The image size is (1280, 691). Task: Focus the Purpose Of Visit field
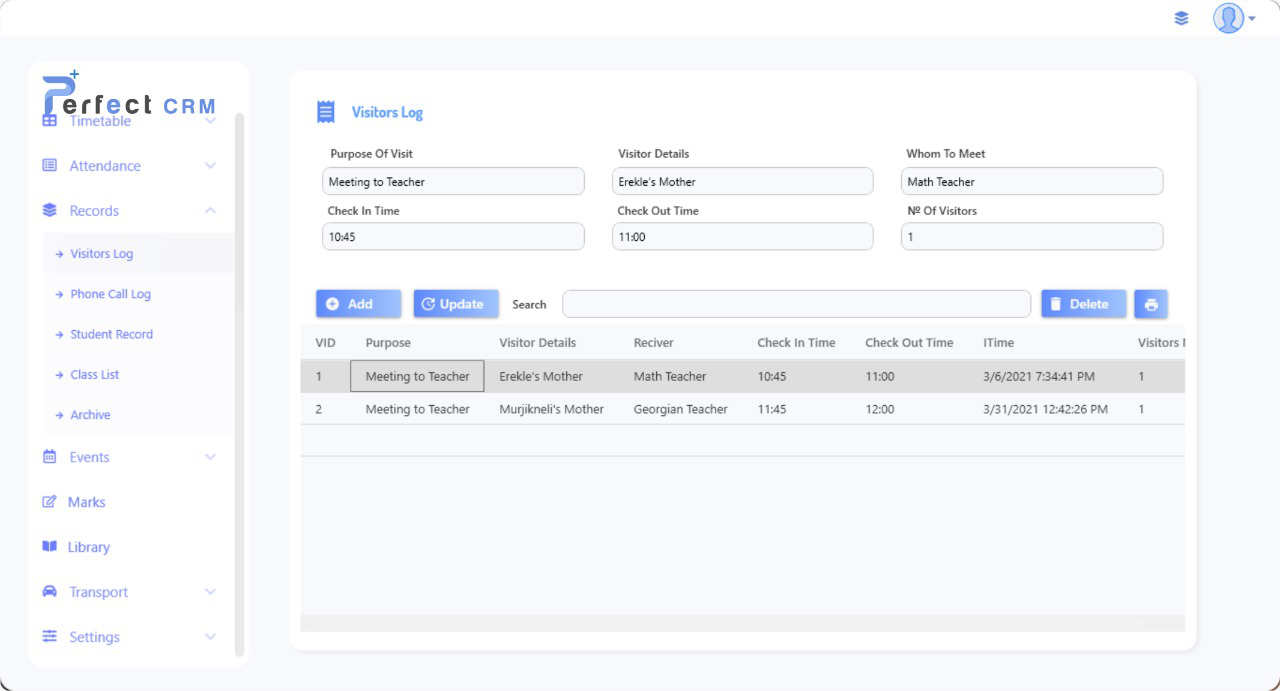click(x=453, y=181)
